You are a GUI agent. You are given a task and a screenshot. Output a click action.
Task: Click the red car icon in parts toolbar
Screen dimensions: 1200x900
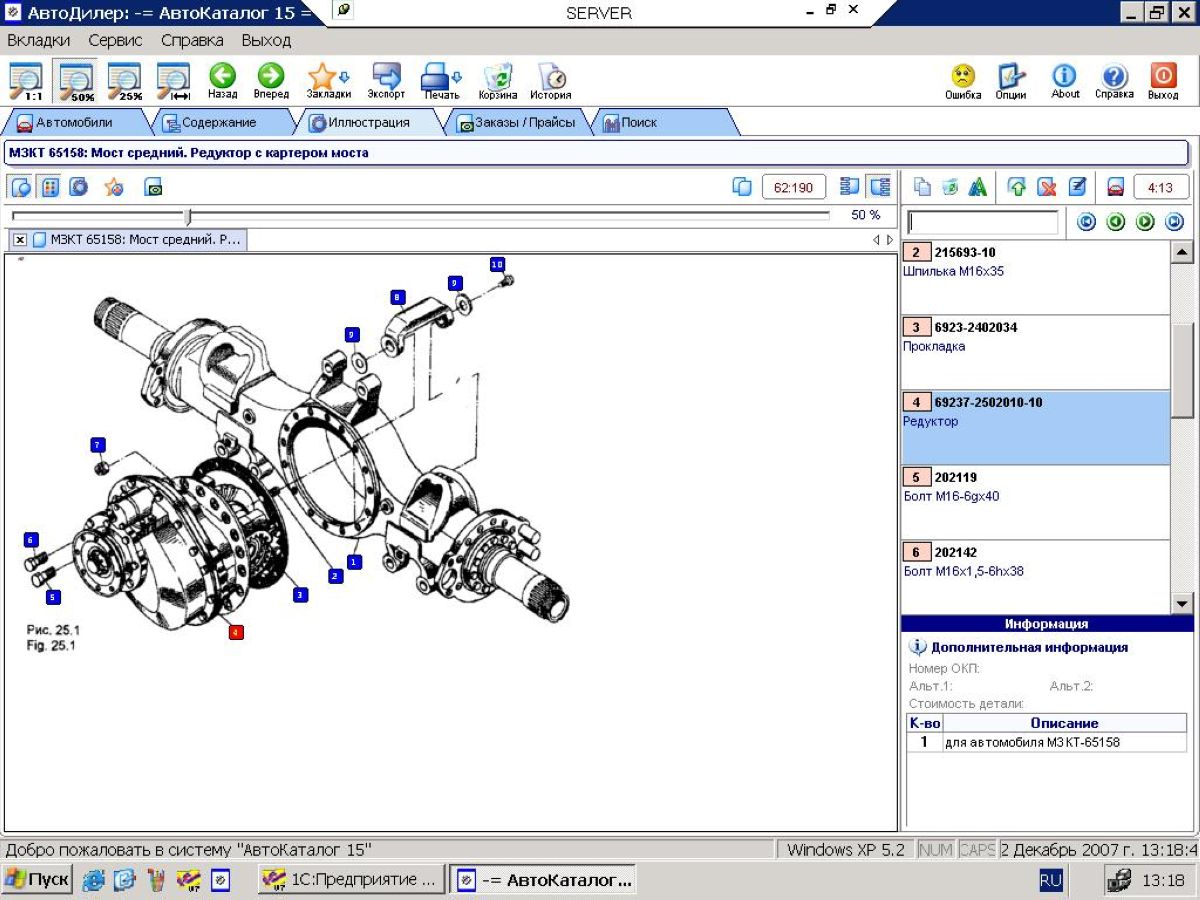click(x=1115, y=187)
